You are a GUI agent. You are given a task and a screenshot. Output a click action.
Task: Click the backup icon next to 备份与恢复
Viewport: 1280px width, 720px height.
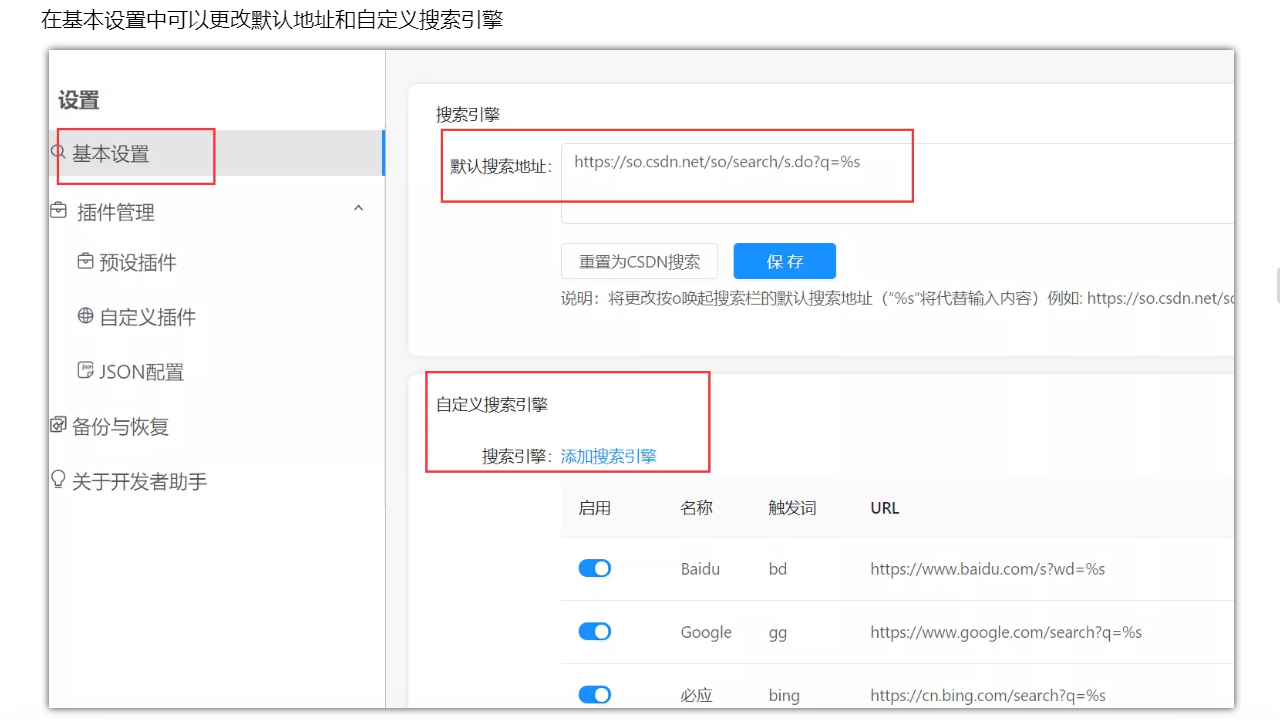(57, 425)
